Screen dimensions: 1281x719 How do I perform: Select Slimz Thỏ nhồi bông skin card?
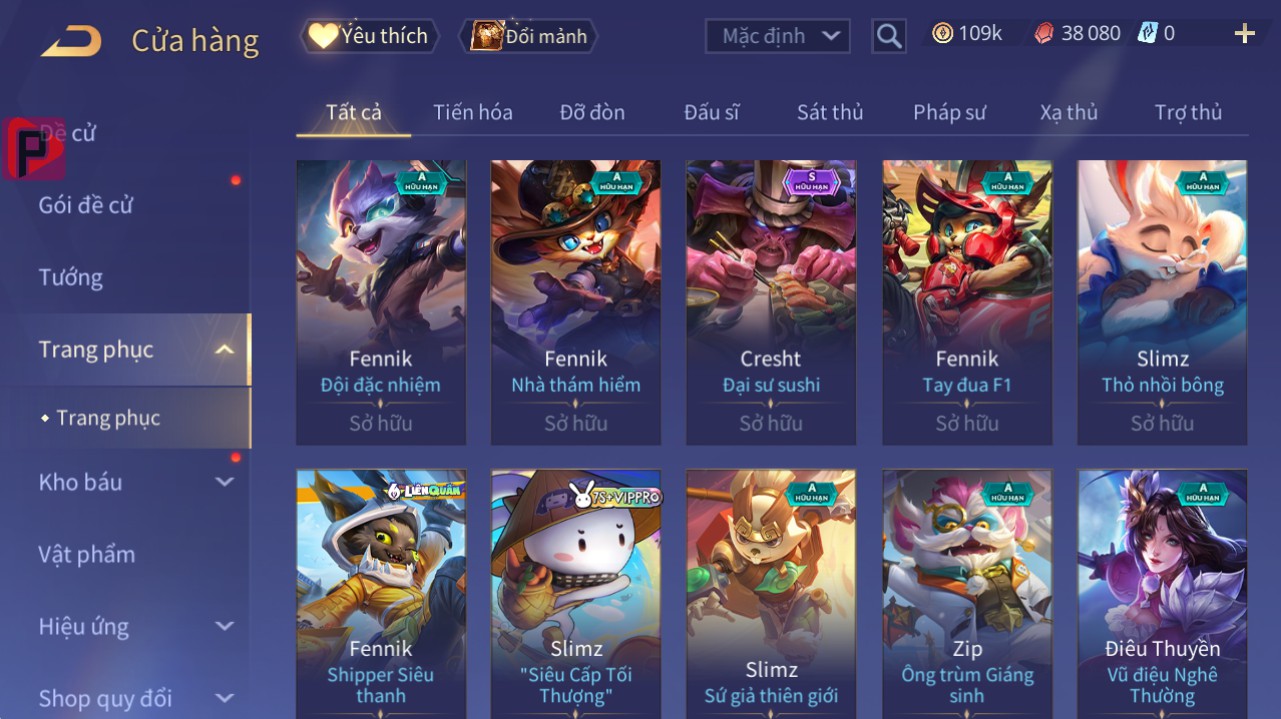point(1162,302)
